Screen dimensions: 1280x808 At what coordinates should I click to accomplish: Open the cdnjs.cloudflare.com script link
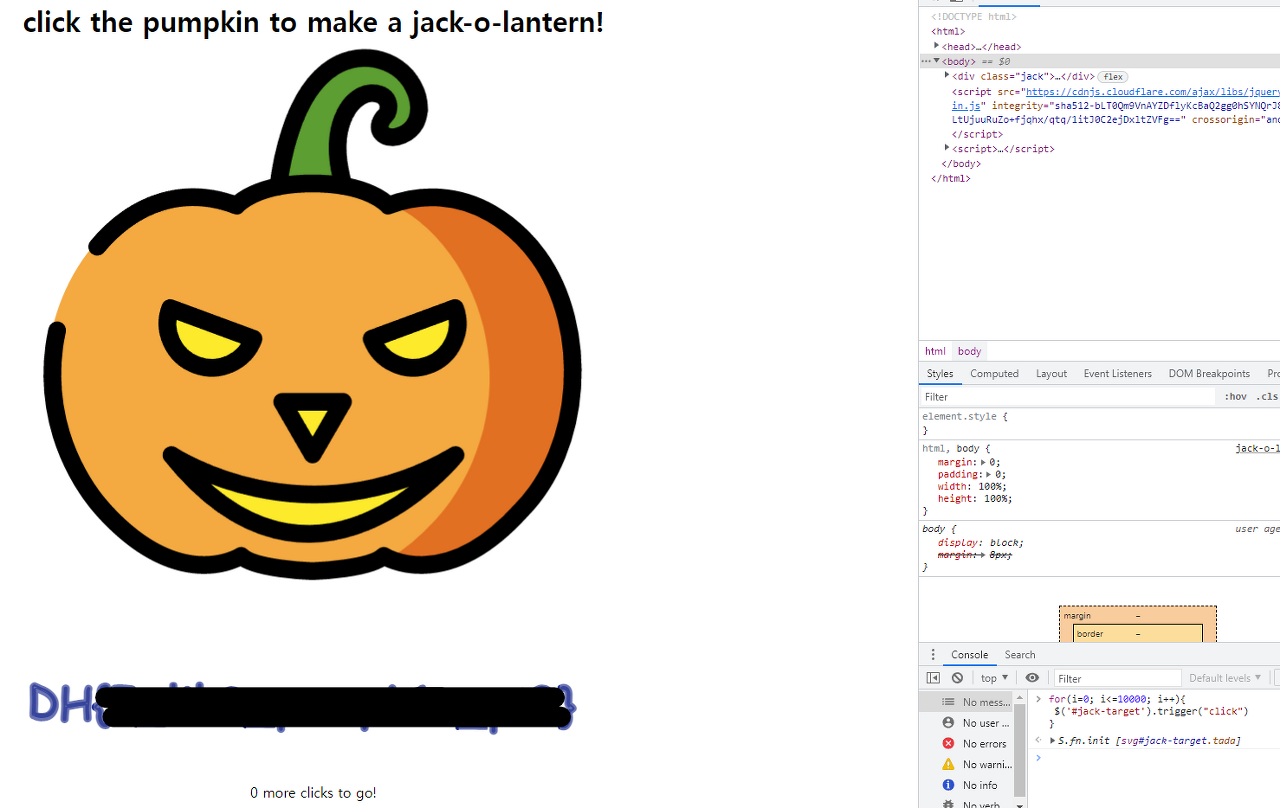click(1153, 92)
